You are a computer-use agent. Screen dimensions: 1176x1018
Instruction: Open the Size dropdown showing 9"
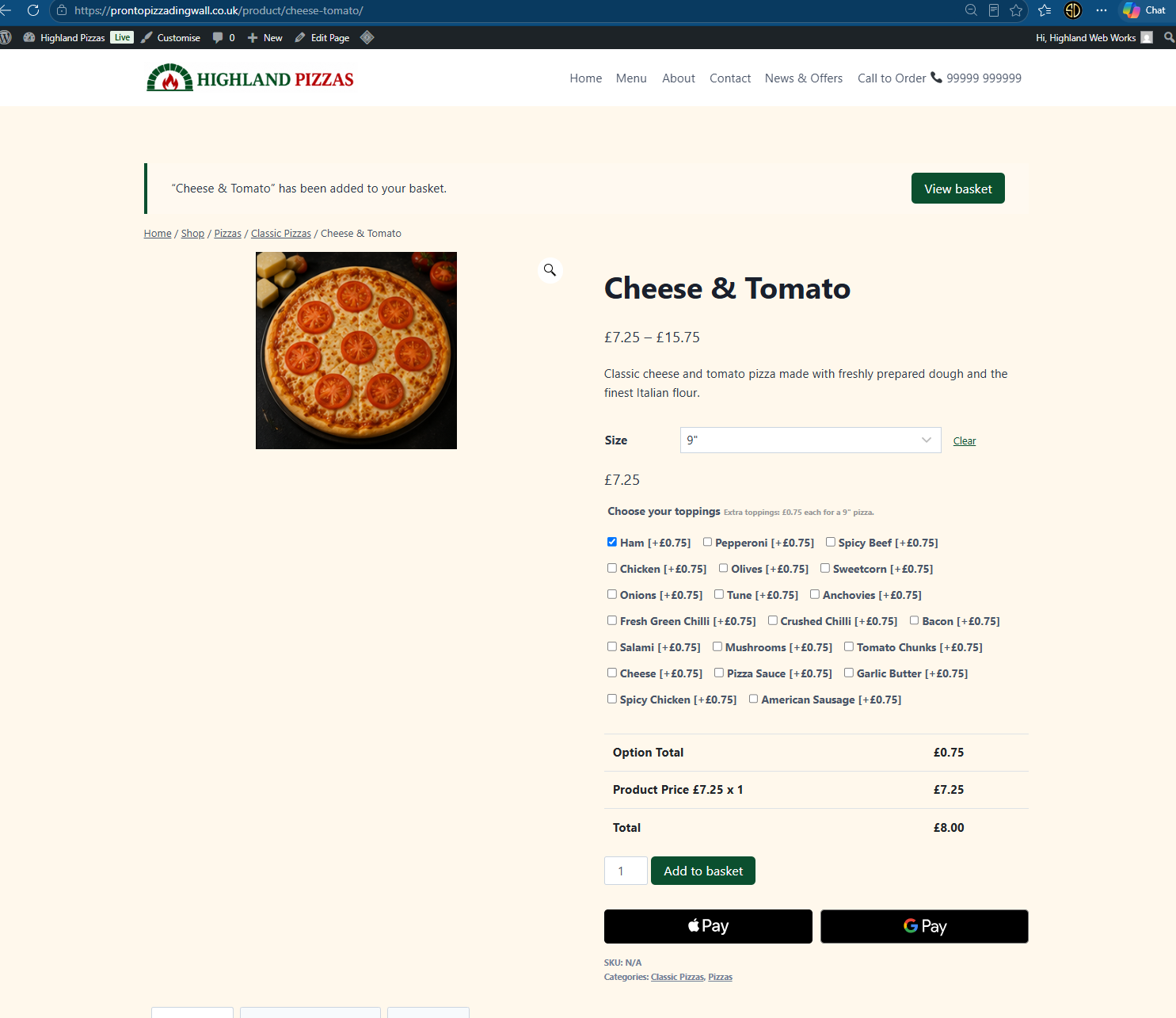(810, 440)
